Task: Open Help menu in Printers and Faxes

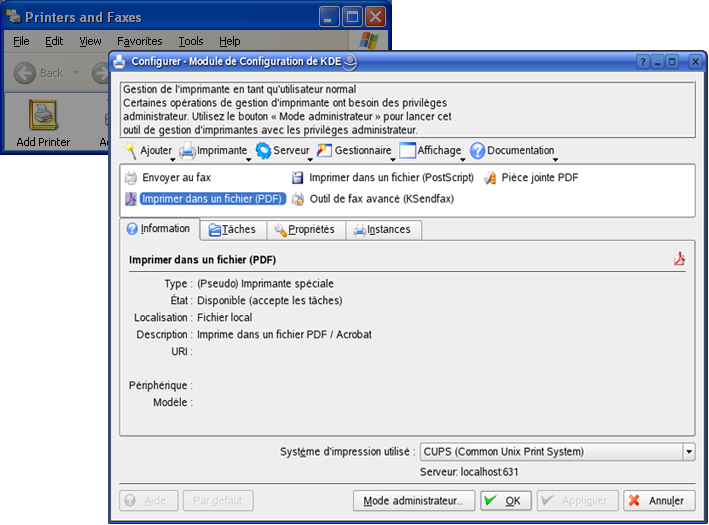Action: click(x=229, y=41)
